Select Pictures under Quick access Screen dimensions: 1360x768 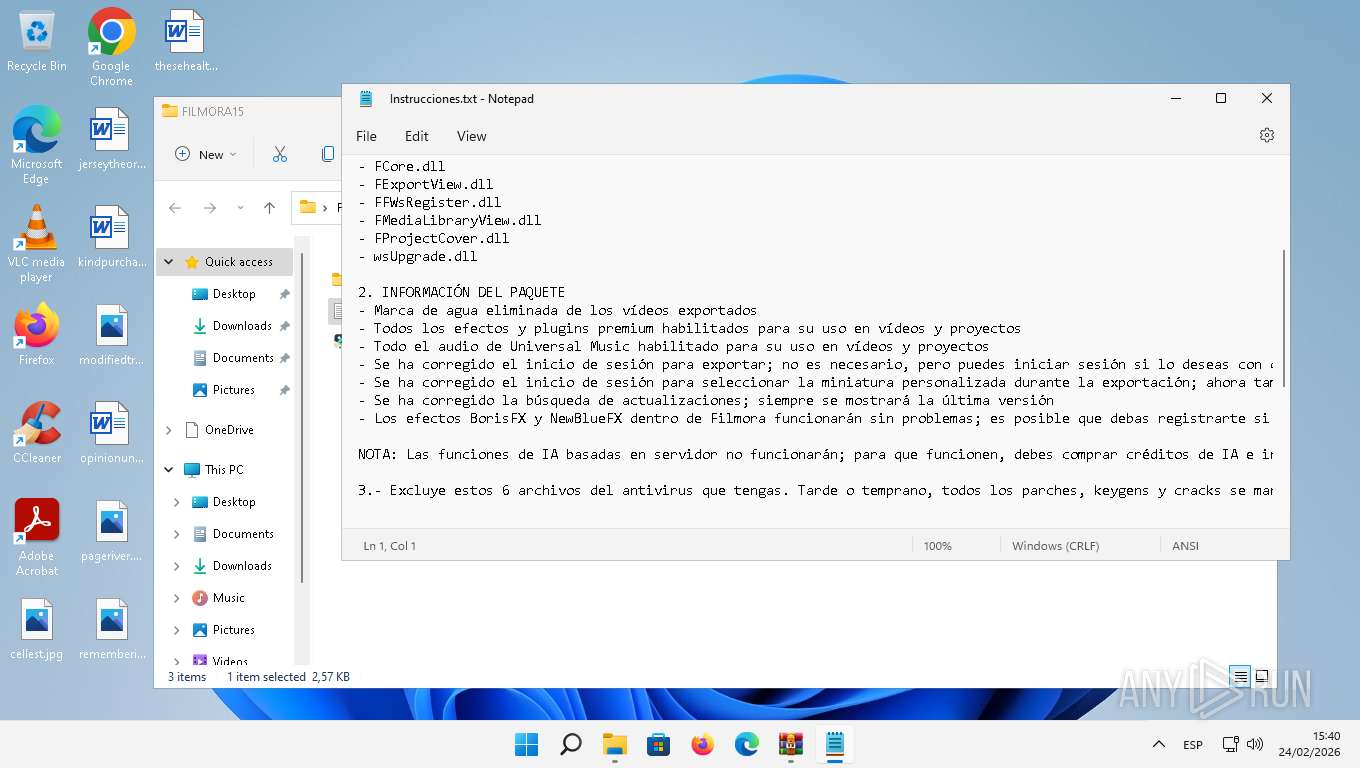coord(234,390)
